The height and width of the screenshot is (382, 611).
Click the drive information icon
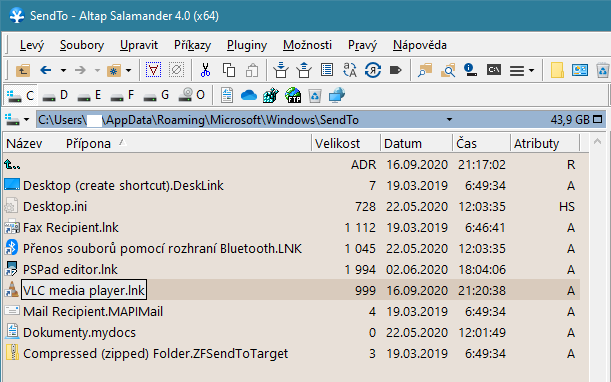click(x=471, y=70)
